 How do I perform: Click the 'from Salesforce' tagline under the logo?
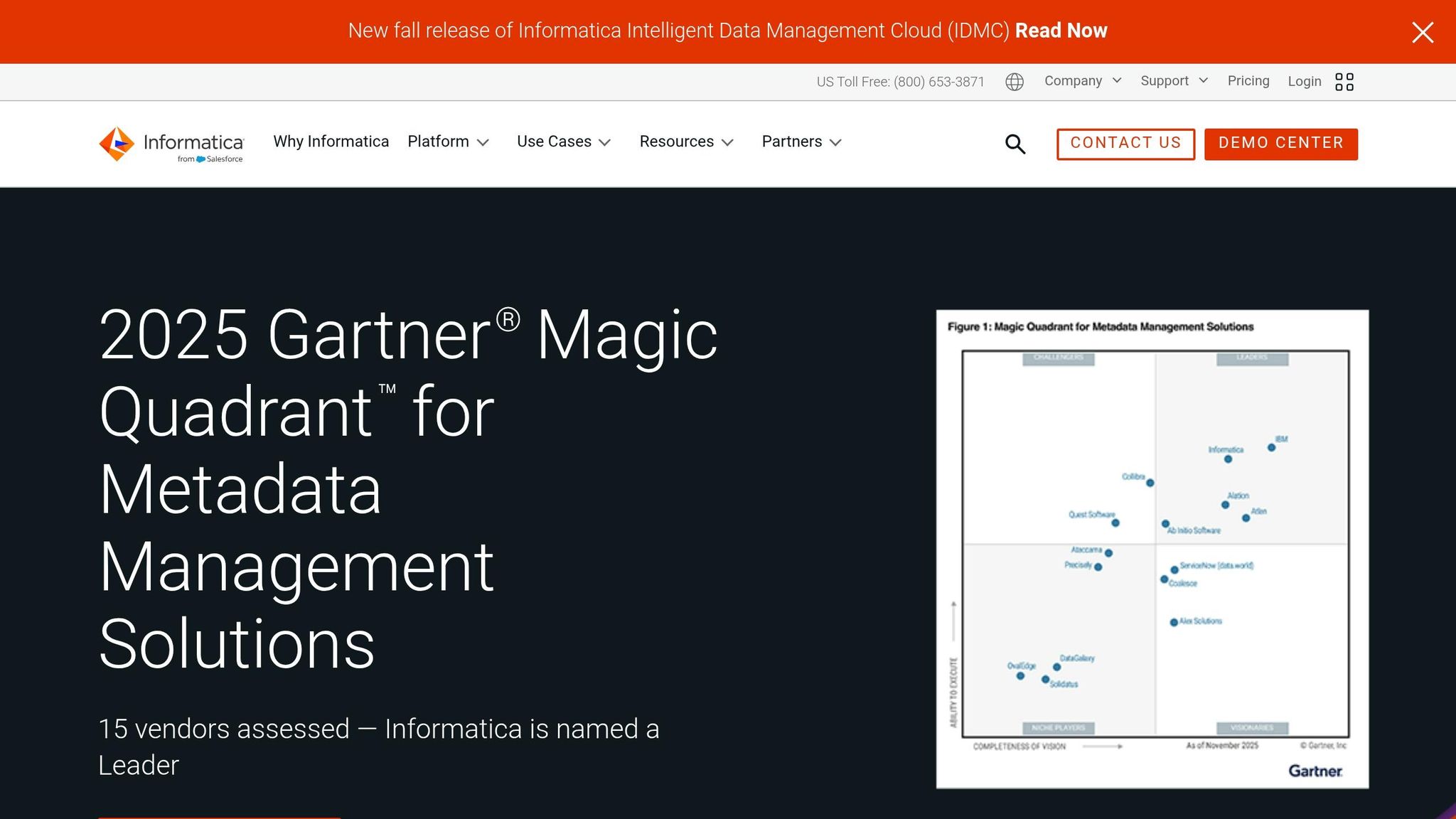(210, 159)
